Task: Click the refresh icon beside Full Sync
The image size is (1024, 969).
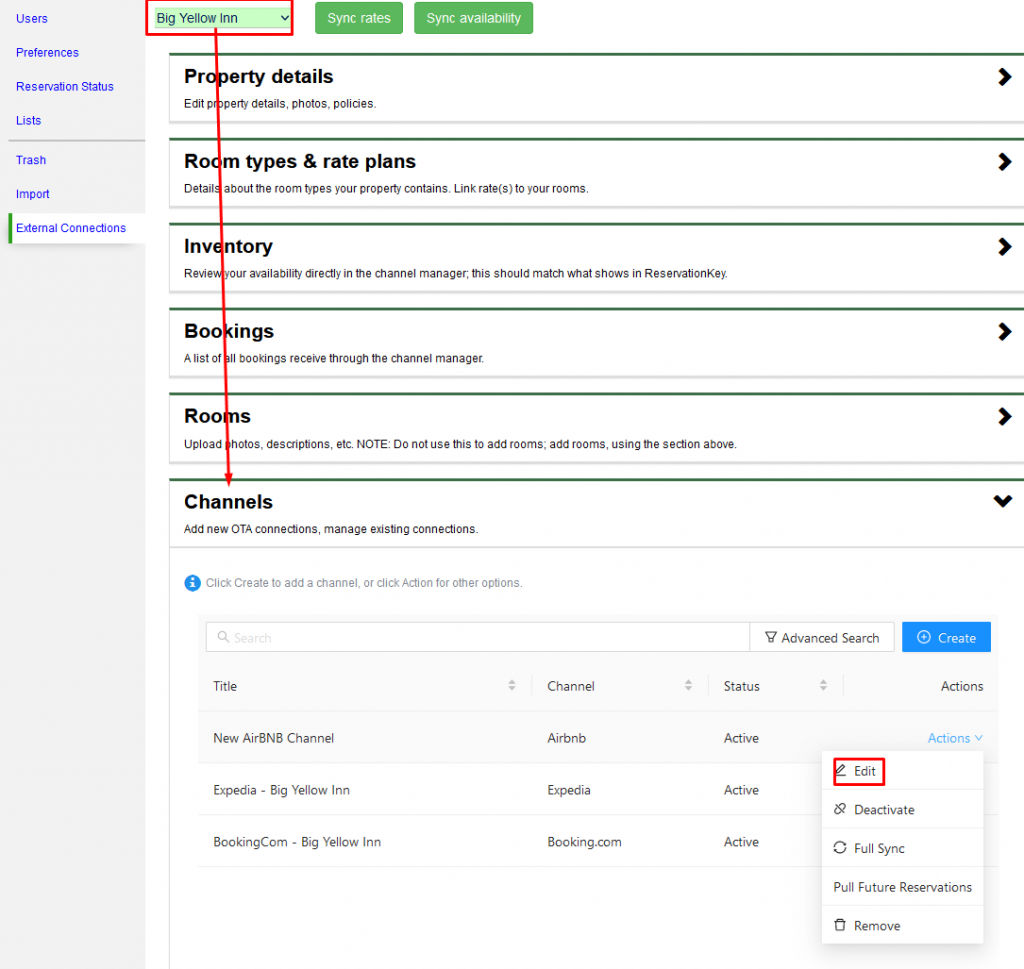Action: (840, 848)
